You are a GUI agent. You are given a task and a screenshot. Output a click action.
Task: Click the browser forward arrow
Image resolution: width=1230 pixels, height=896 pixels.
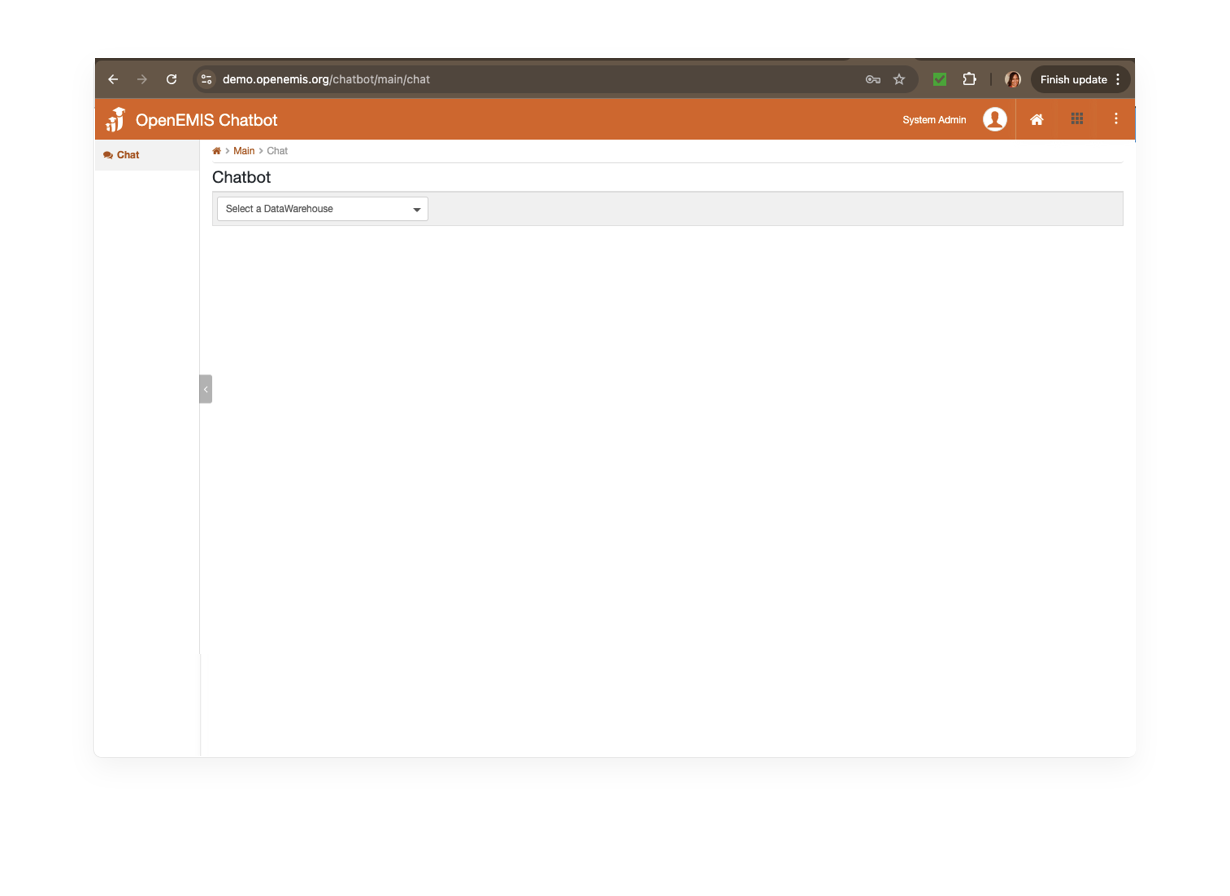click(142, 79)
